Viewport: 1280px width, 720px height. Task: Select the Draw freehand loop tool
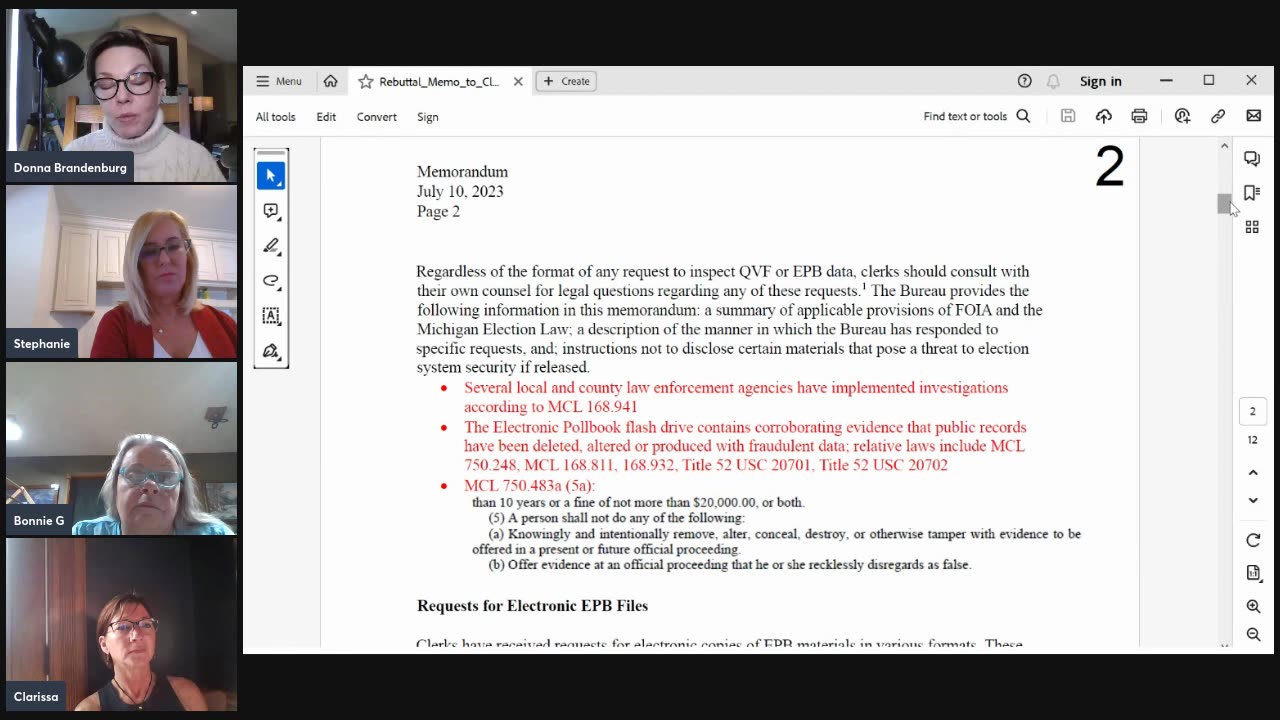tap(271, 281)
